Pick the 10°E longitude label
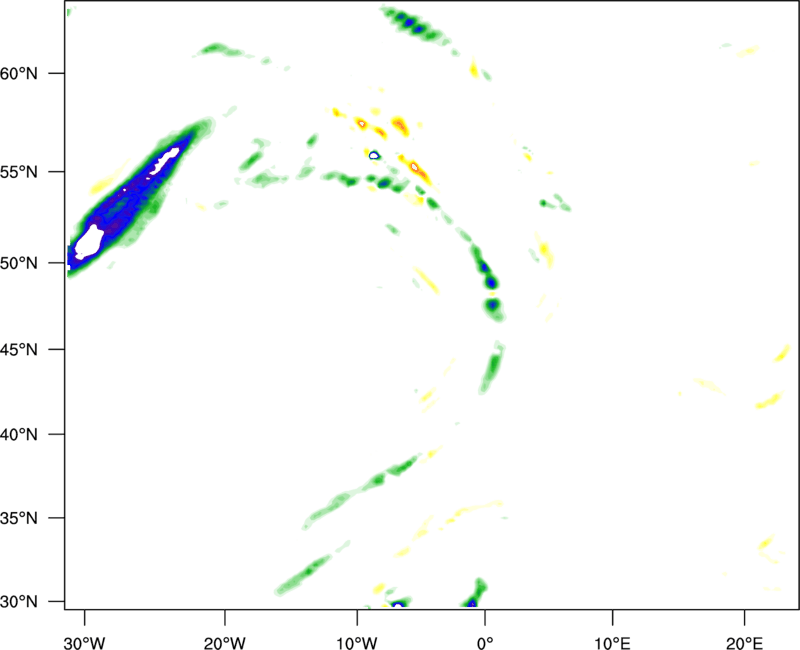The width and height of the screenshot is (800, 650). tap(612, 643)
